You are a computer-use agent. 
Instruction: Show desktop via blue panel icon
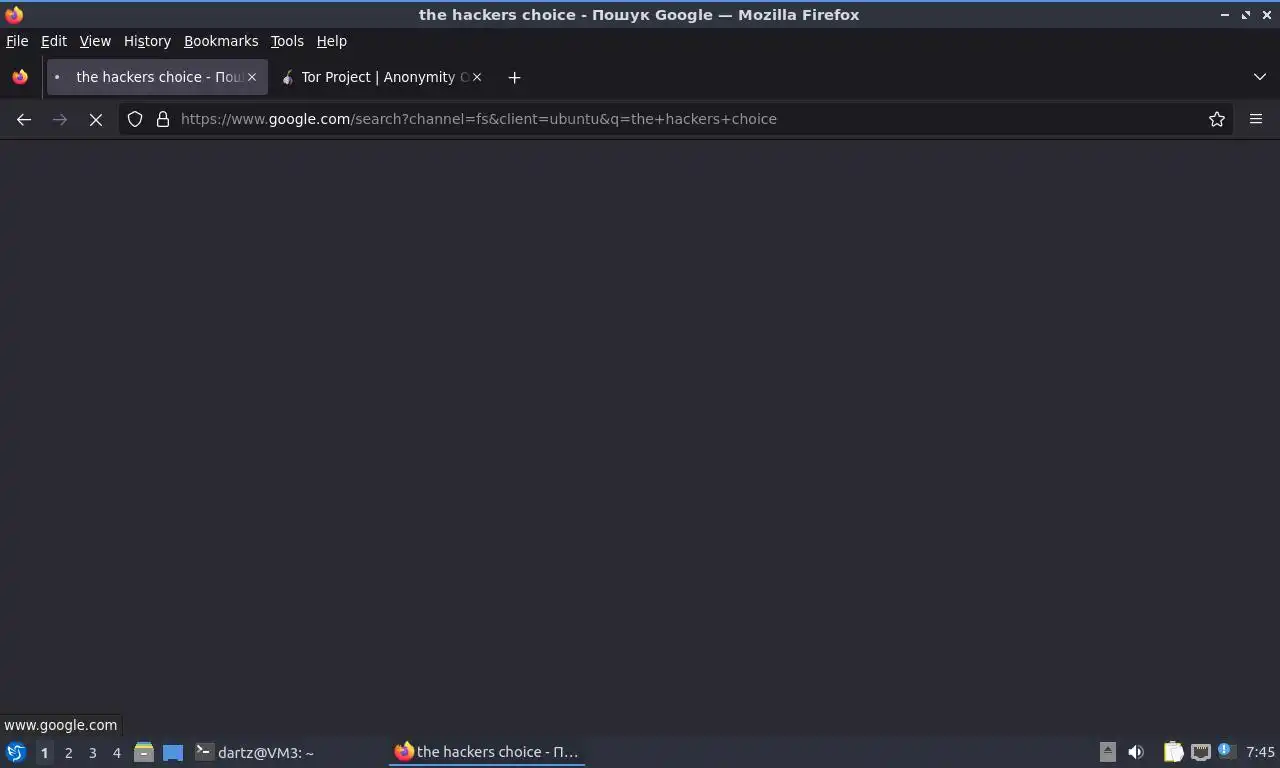(173, 752)
